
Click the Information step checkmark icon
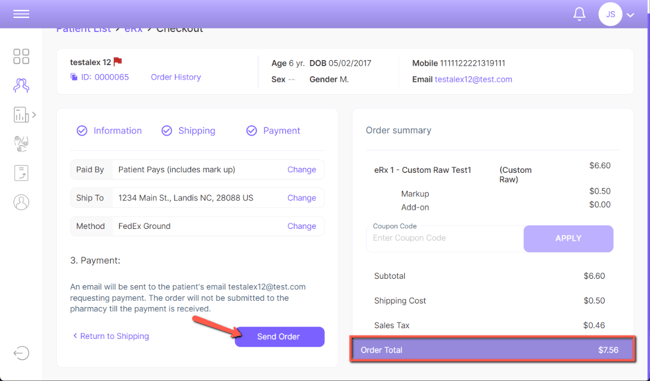82,131
